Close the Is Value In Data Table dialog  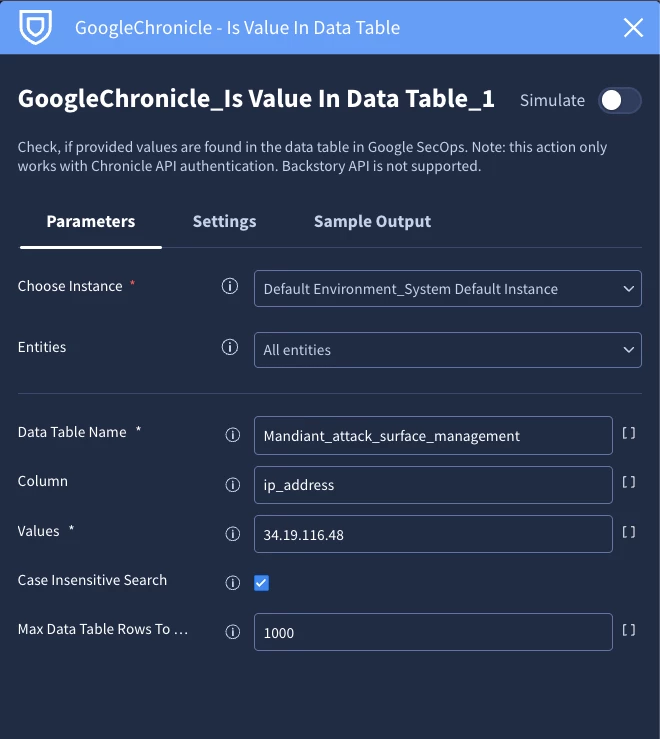point(633,27)
